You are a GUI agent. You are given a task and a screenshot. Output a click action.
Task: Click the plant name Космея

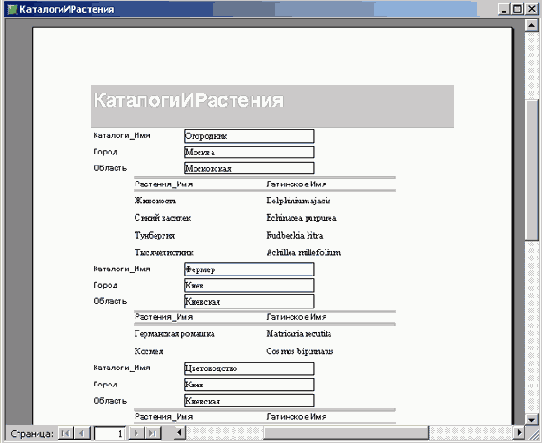point(149,351)
